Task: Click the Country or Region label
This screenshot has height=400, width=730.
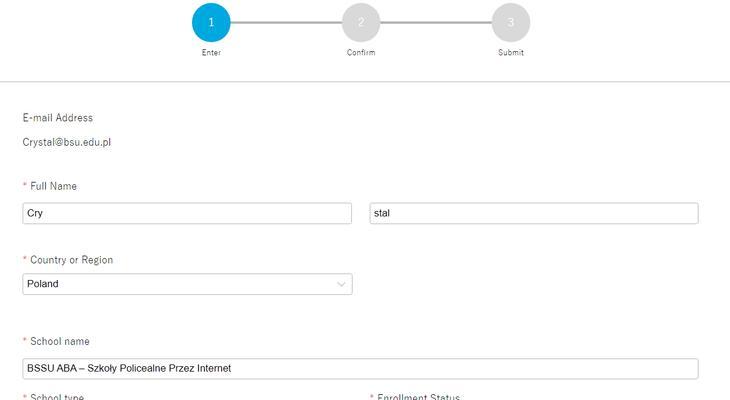Action: [x=71, y=260]
